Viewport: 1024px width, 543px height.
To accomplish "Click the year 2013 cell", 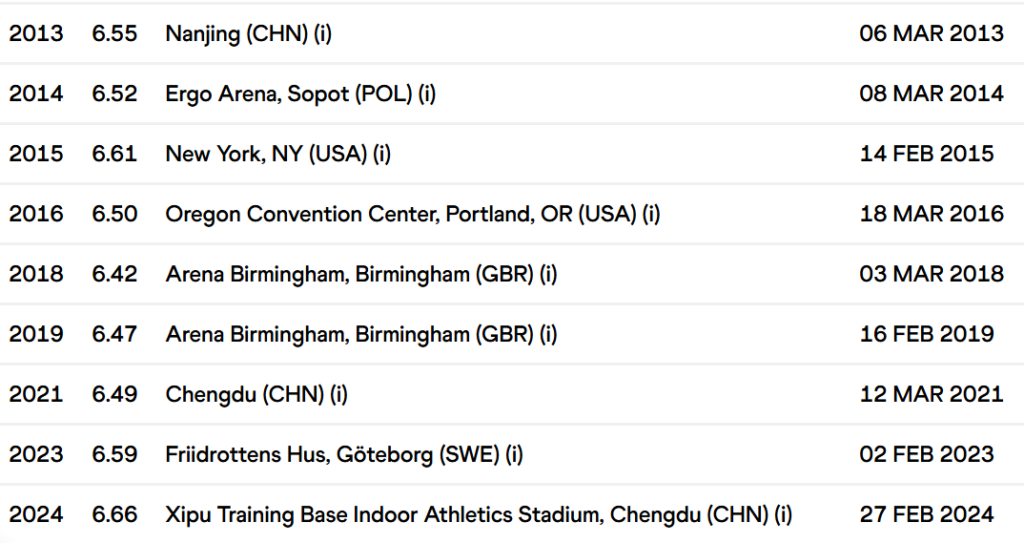I will click(36, 33).
